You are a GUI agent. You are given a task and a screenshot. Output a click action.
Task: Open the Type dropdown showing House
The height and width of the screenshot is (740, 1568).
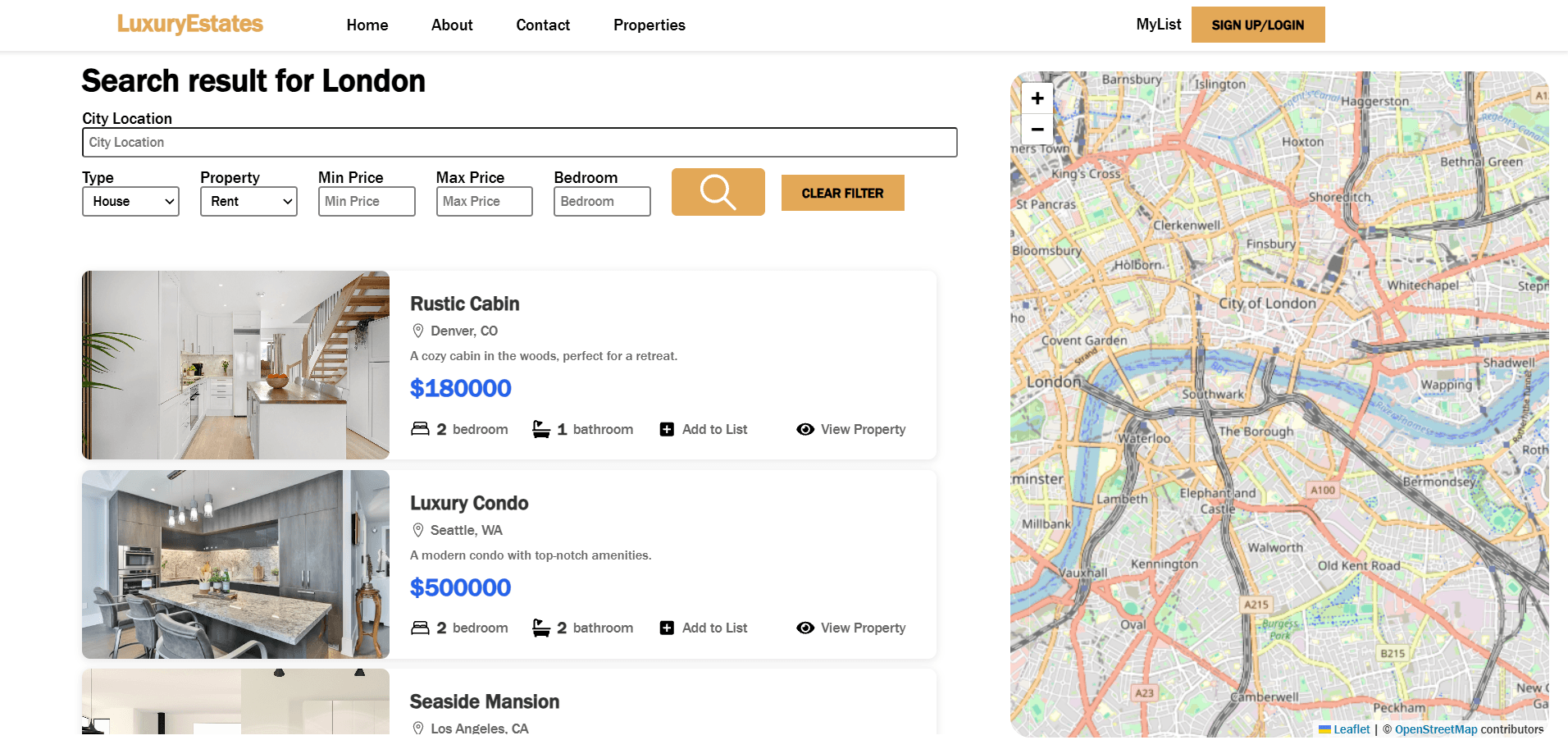pos(130,201)
